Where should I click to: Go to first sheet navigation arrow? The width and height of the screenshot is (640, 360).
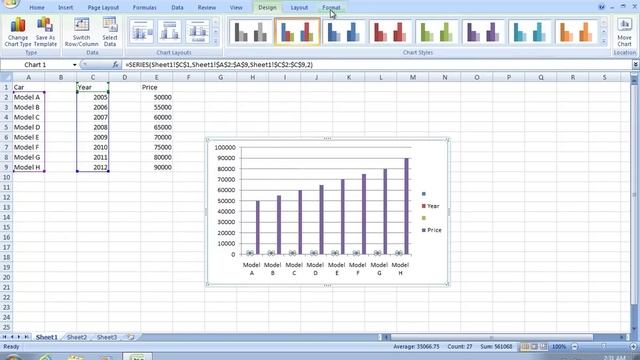pyautogui.click(x=4, y=337)
